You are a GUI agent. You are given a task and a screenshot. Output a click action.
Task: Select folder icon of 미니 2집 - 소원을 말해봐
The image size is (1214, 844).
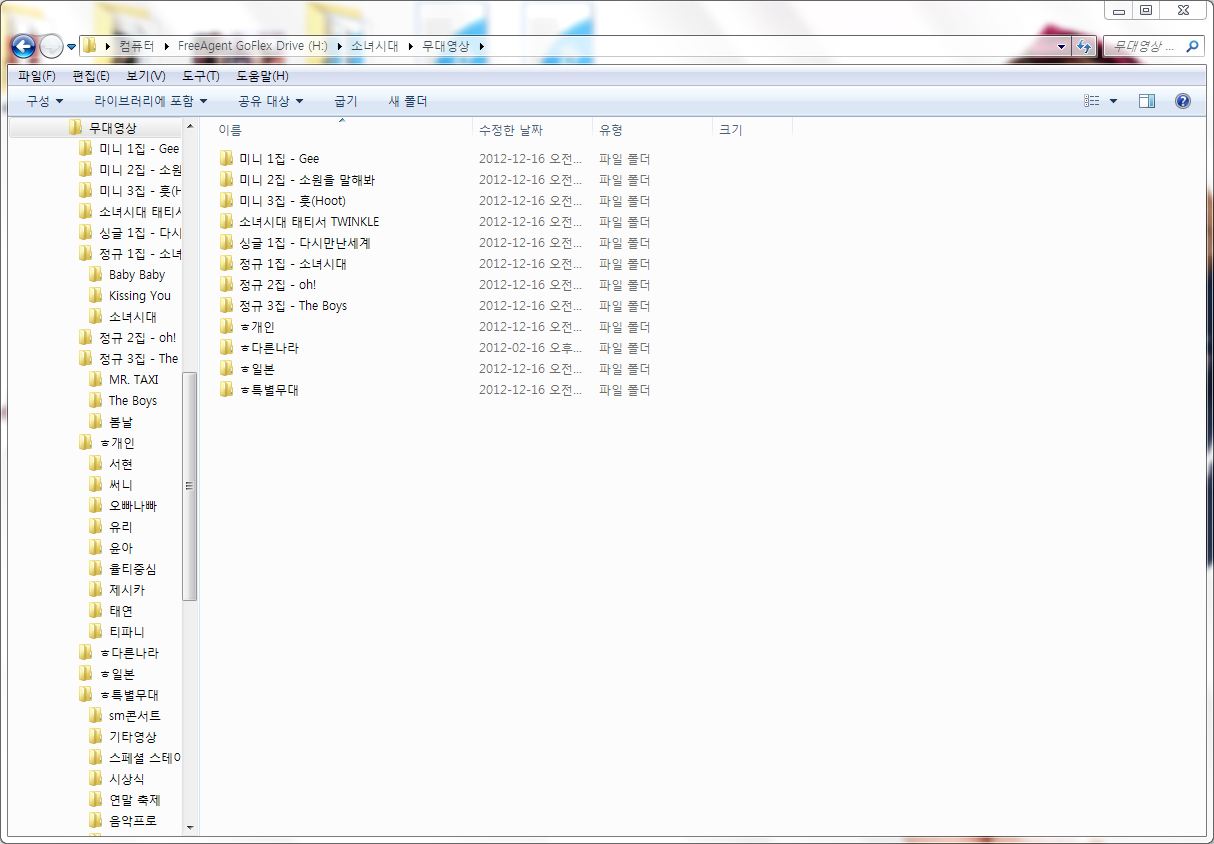(x=227, y=179)
